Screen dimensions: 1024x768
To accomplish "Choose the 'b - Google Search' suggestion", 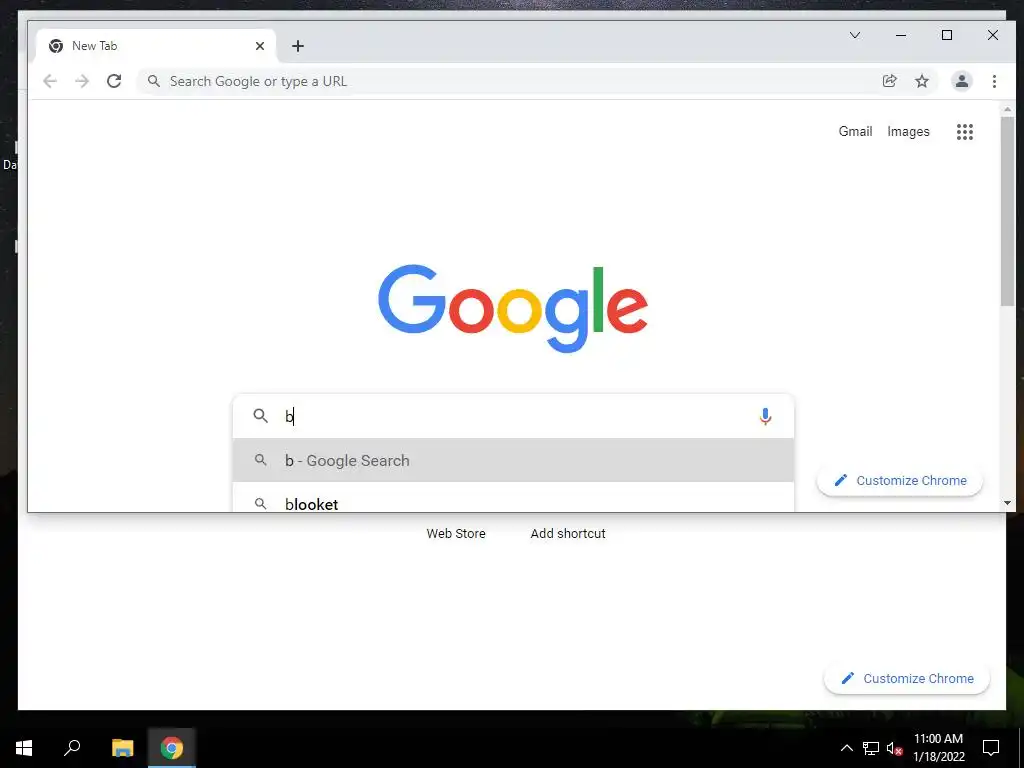I will [x=513, y=460].
